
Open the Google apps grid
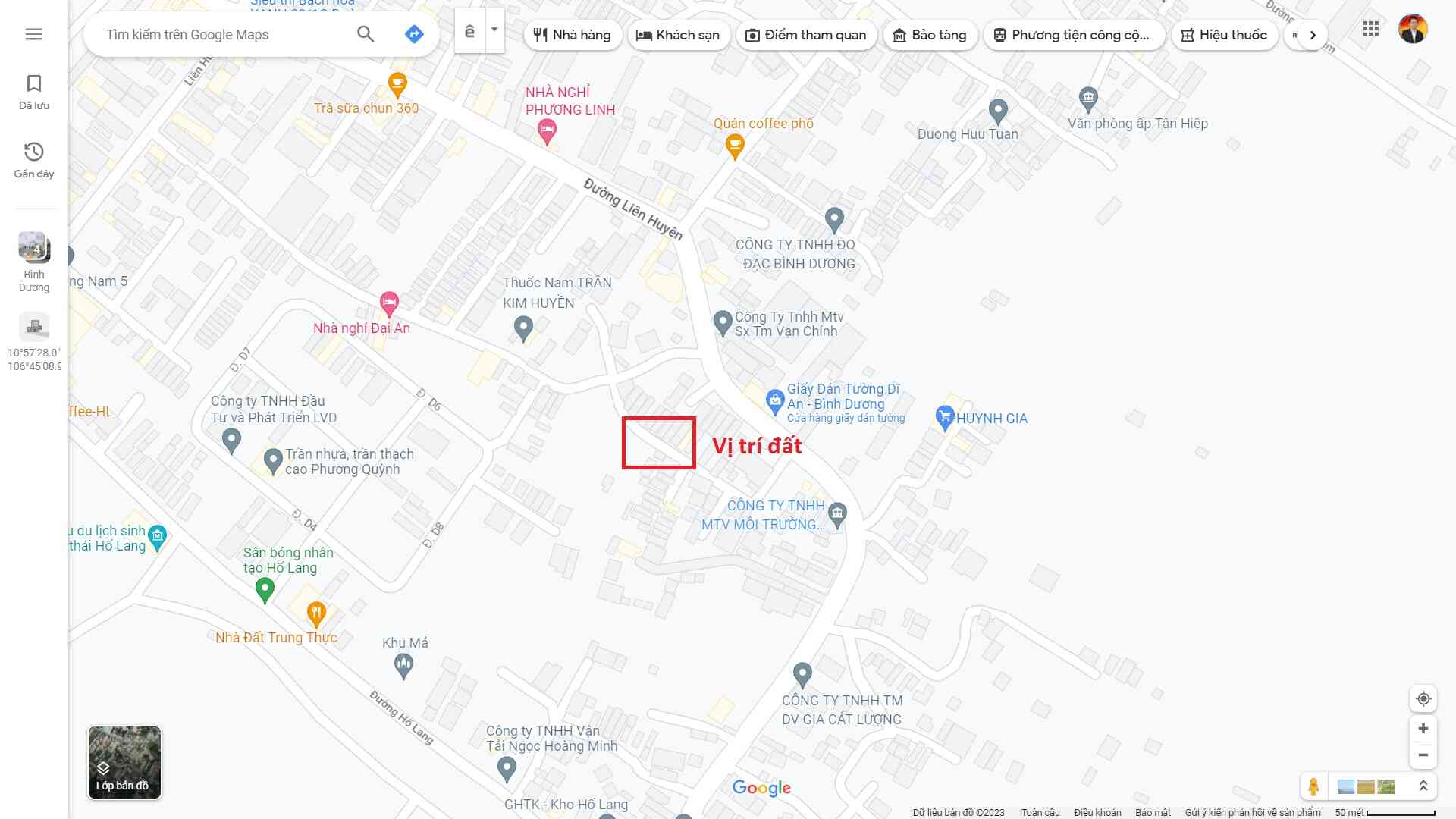click(1370, 30)
